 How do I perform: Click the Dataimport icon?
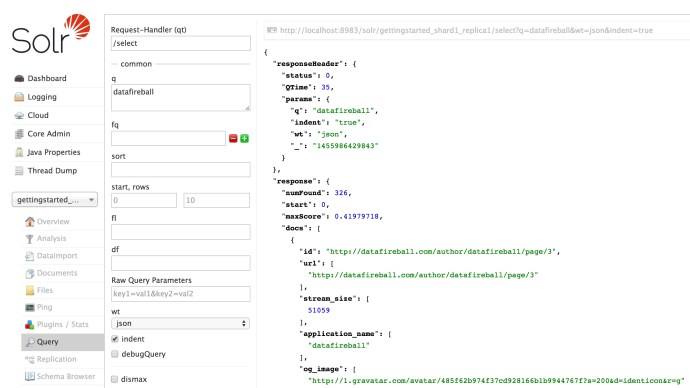29,256
